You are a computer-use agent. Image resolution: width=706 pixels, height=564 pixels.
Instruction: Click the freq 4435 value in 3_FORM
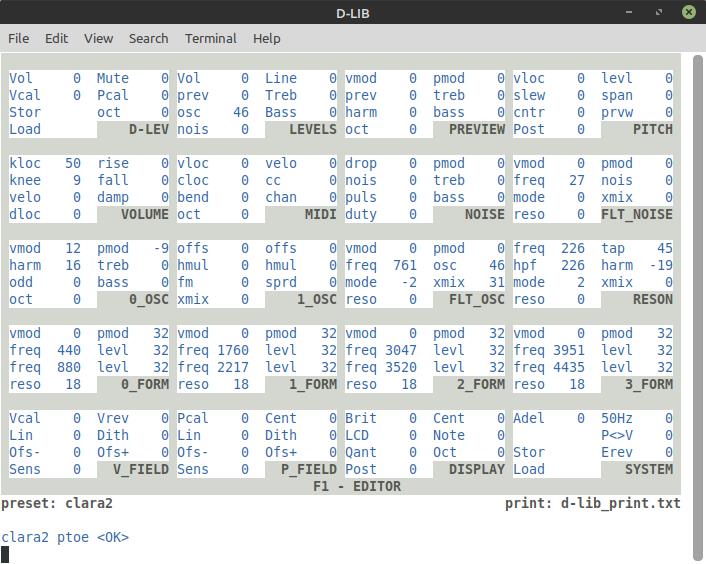(569, 368)
